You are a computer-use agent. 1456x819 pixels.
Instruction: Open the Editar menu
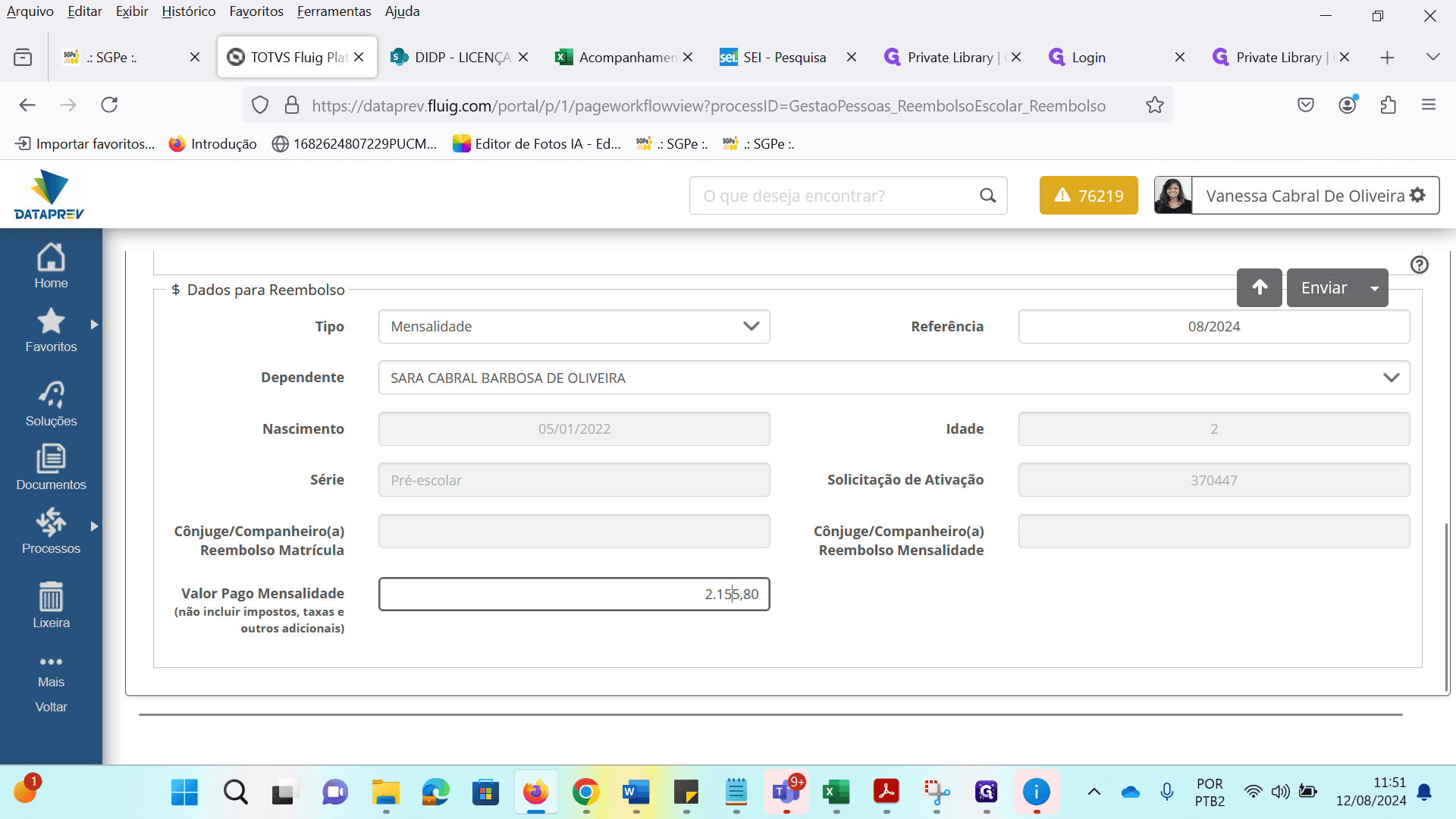click(x=84, y=11)
